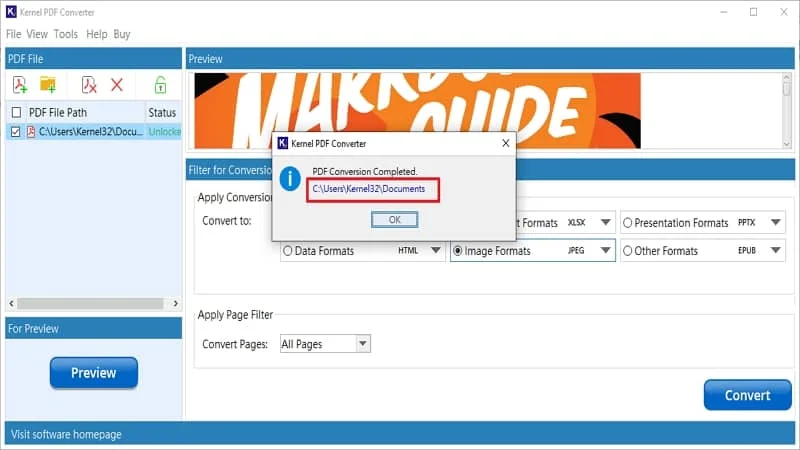800x450 pixels.
Task: Toggle the select-all PDF File Path checkbox
Action: click(16, 112)
